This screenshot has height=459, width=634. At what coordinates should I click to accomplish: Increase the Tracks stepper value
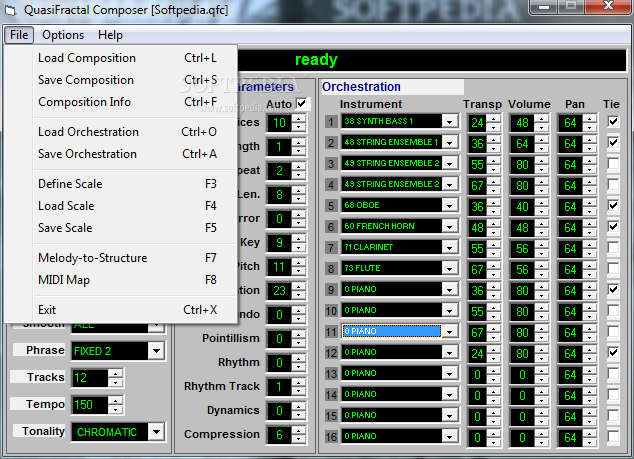coord(116,374)
